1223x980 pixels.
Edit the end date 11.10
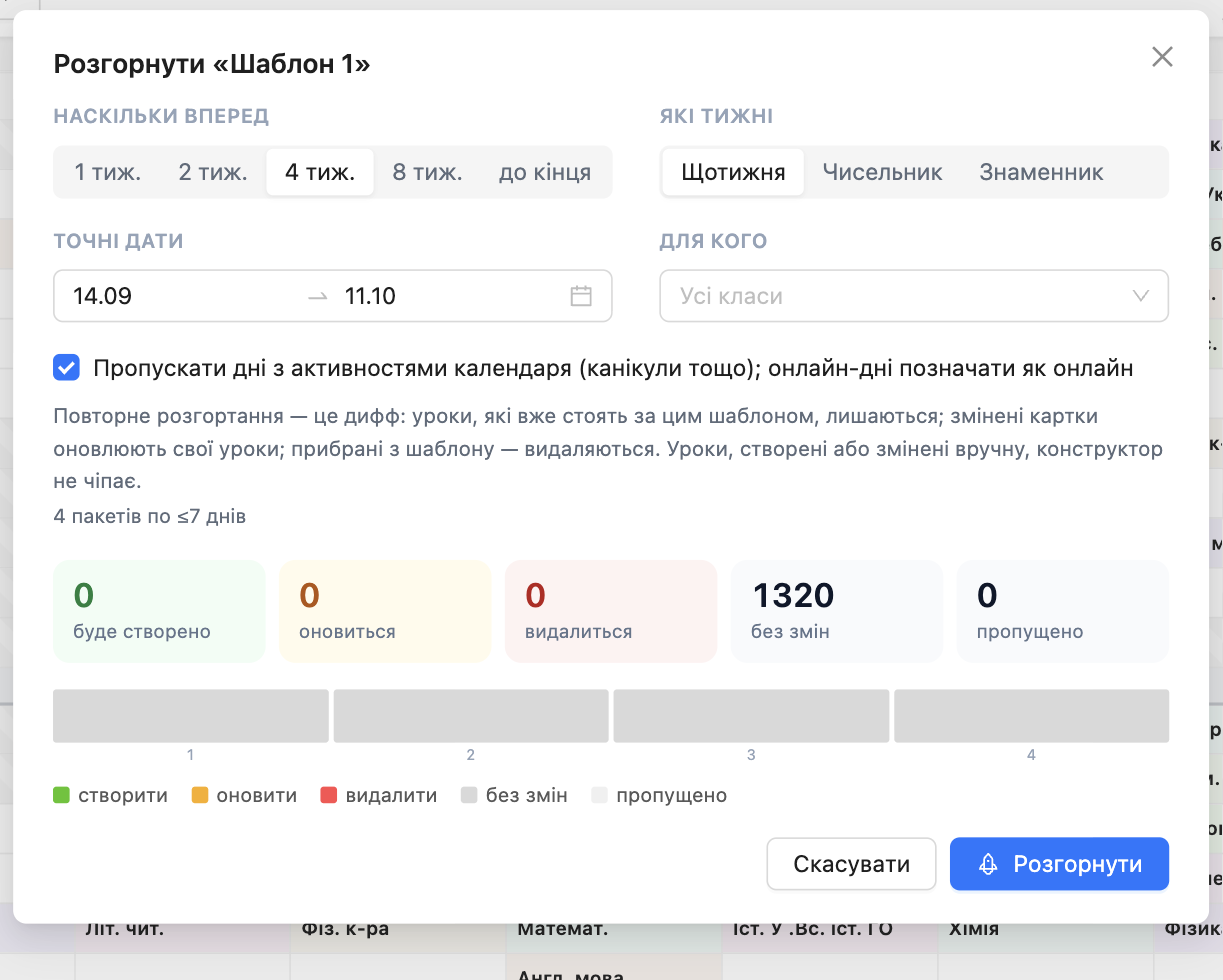[450, 296]
